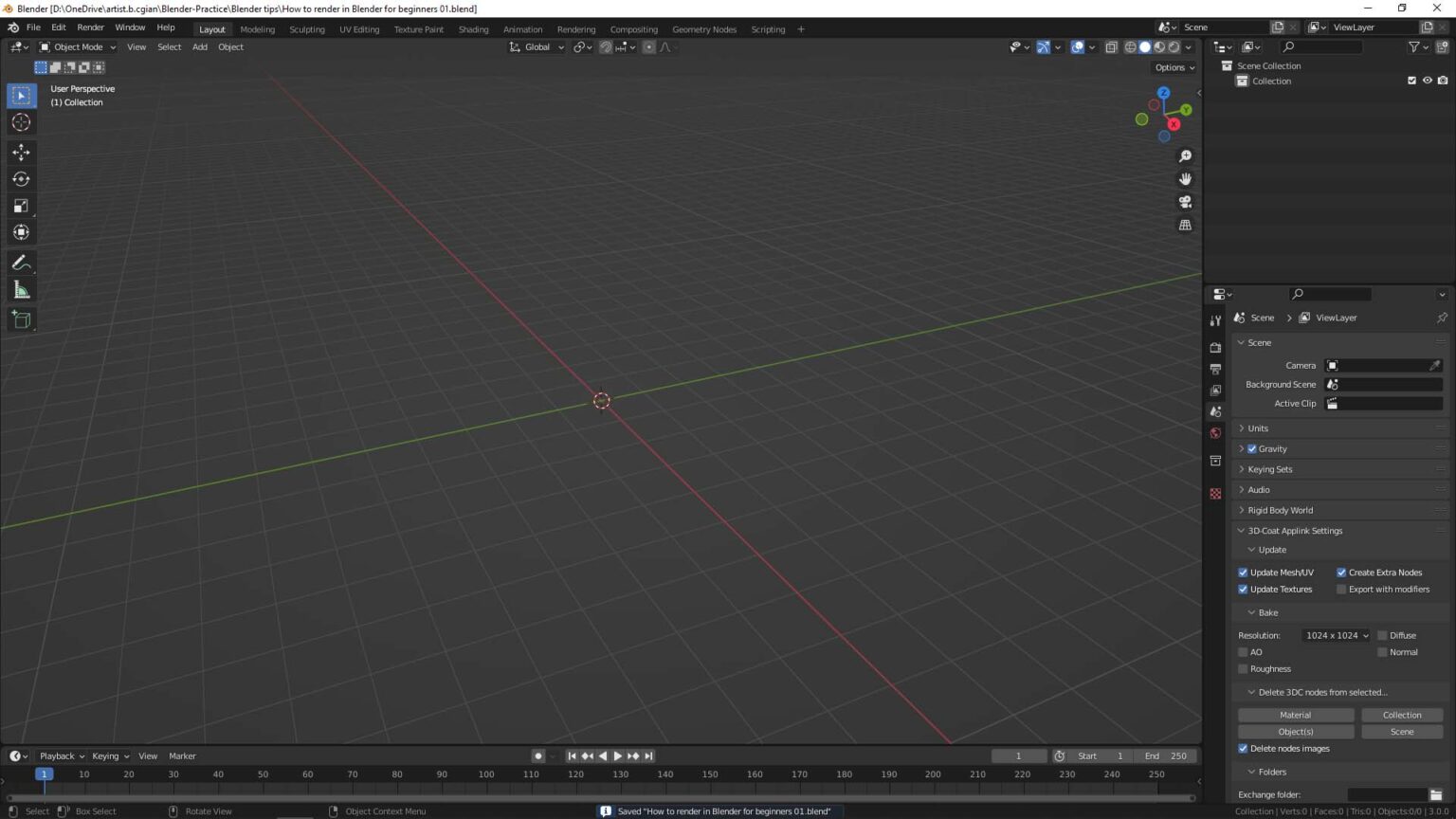This screenshot has width=1456, height=819.
Task: Switch to Wireframe viewport shading
Action: pos(1130,47)
